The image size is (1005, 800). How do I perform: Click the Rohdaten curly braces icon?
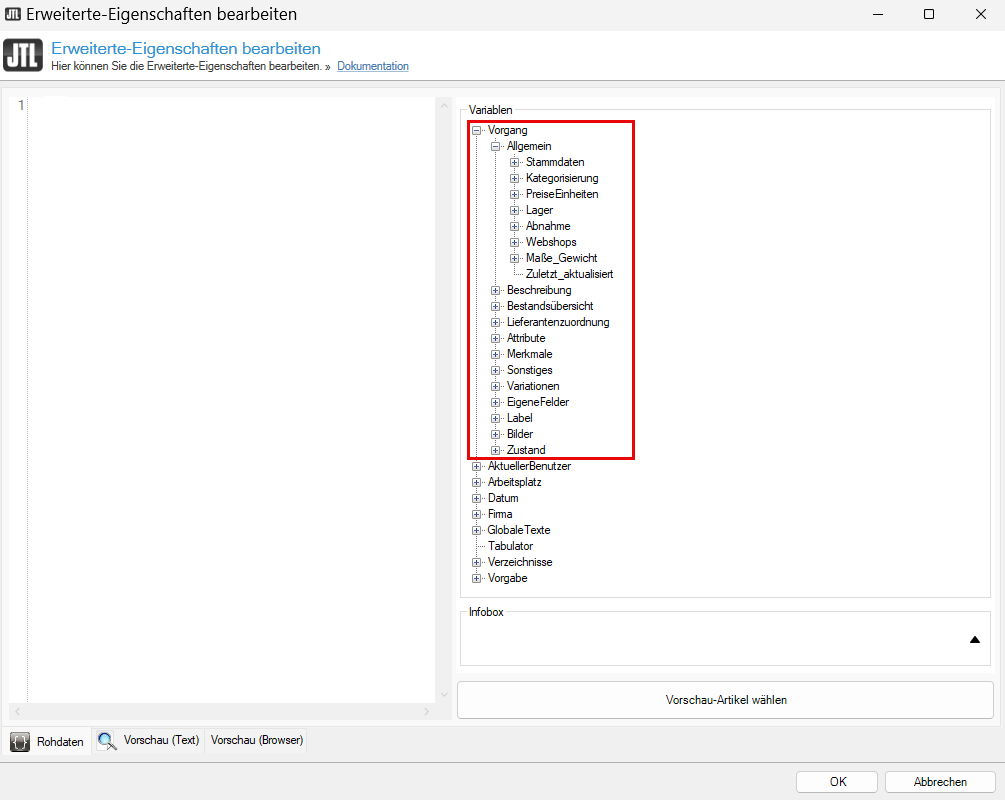tap(19, 741)
